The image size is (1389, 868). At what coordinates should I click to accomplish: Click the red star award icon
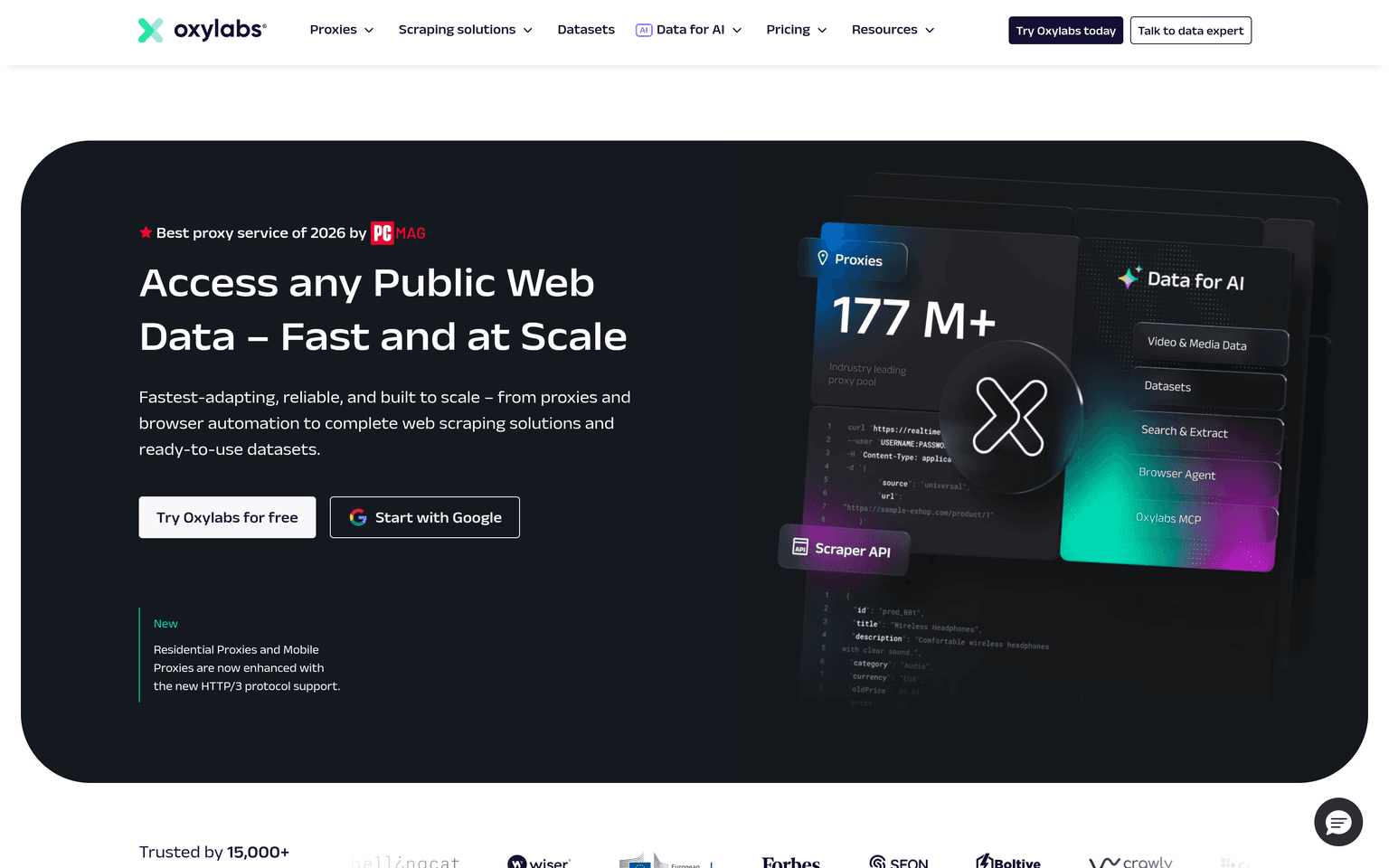[146, 232]
